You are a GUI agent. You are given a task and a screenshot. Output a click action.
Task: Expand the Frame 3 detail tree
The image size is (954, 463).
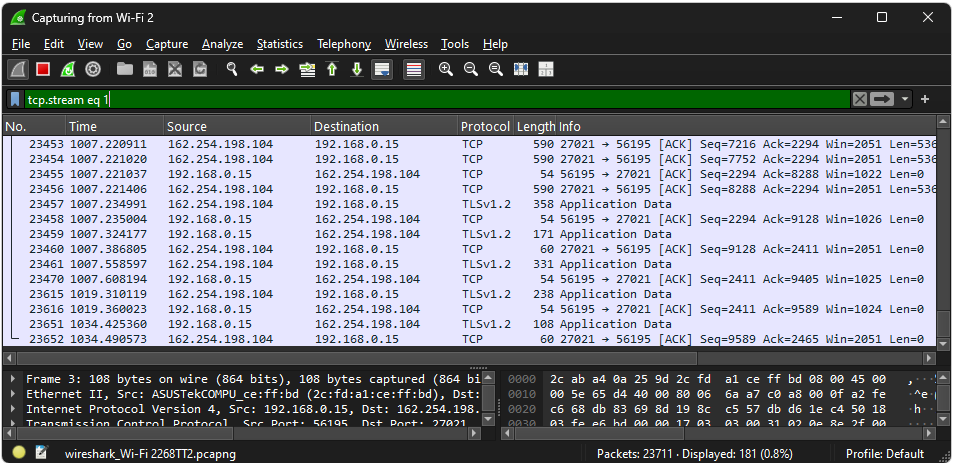pyautogui.click(x=14, y=380)
